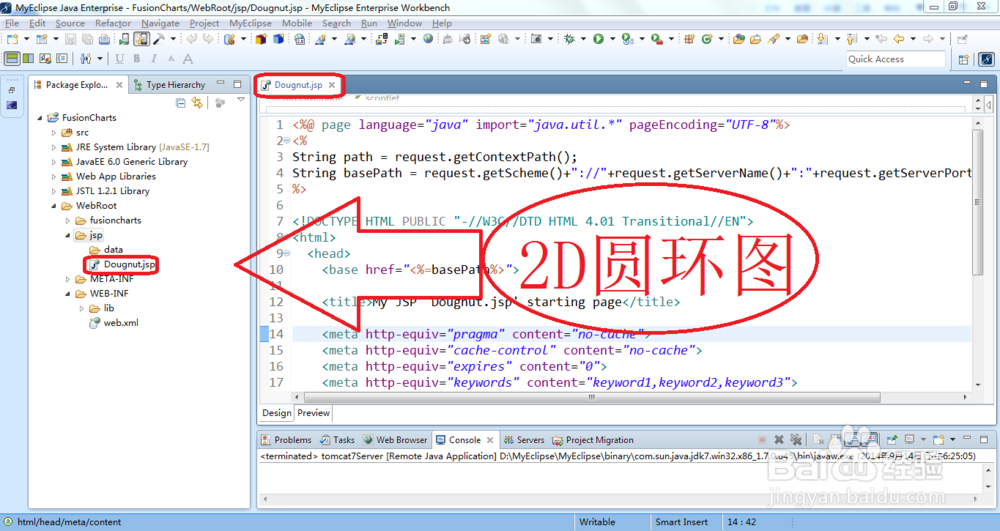
Task: Click in the Quick Access field
Action: pos(895,59)
